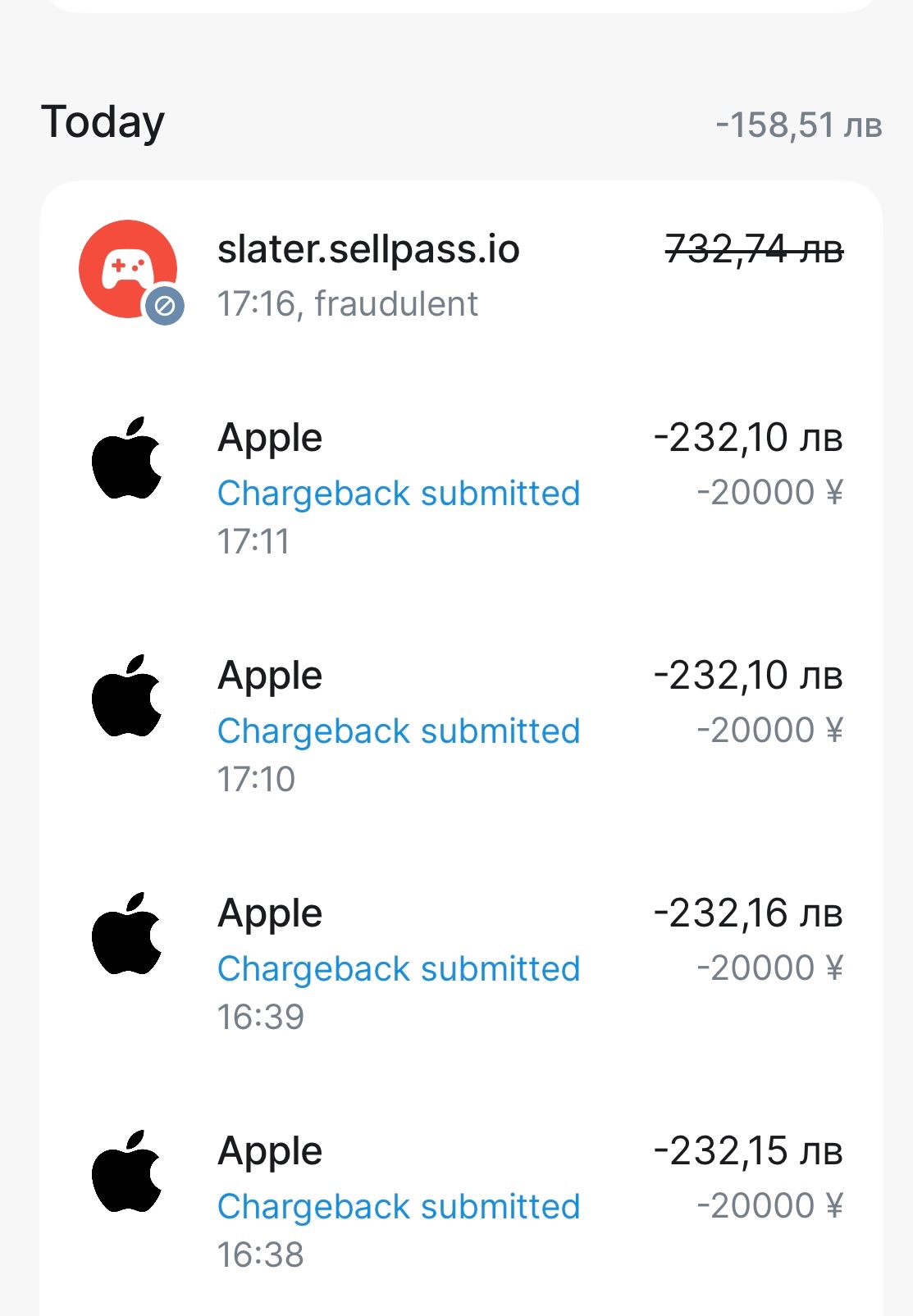Tap the Apple logo for the 16:39 transaction

pyautogui.click(x=127, y=933)
